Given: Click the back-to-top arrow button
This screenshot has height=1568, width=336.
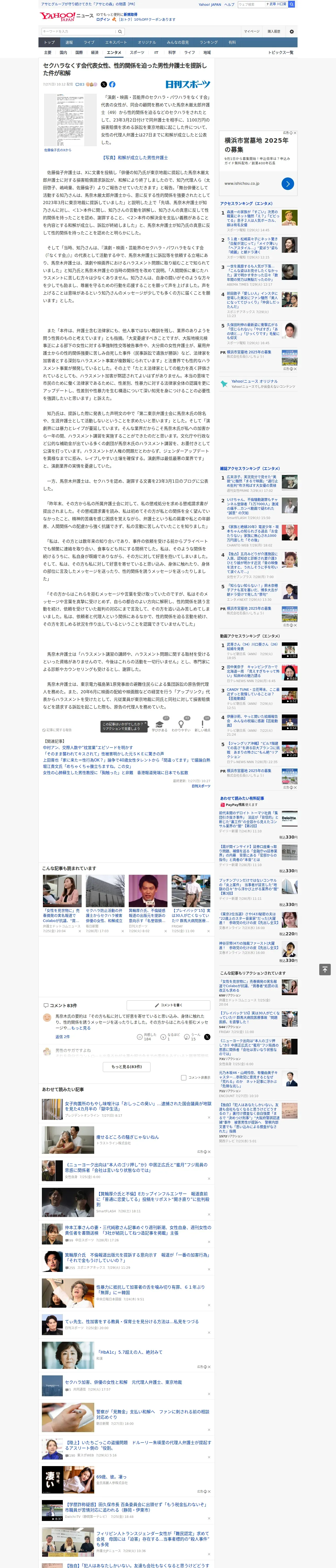Looking at the screenshot, I should (x=325, y=969).
